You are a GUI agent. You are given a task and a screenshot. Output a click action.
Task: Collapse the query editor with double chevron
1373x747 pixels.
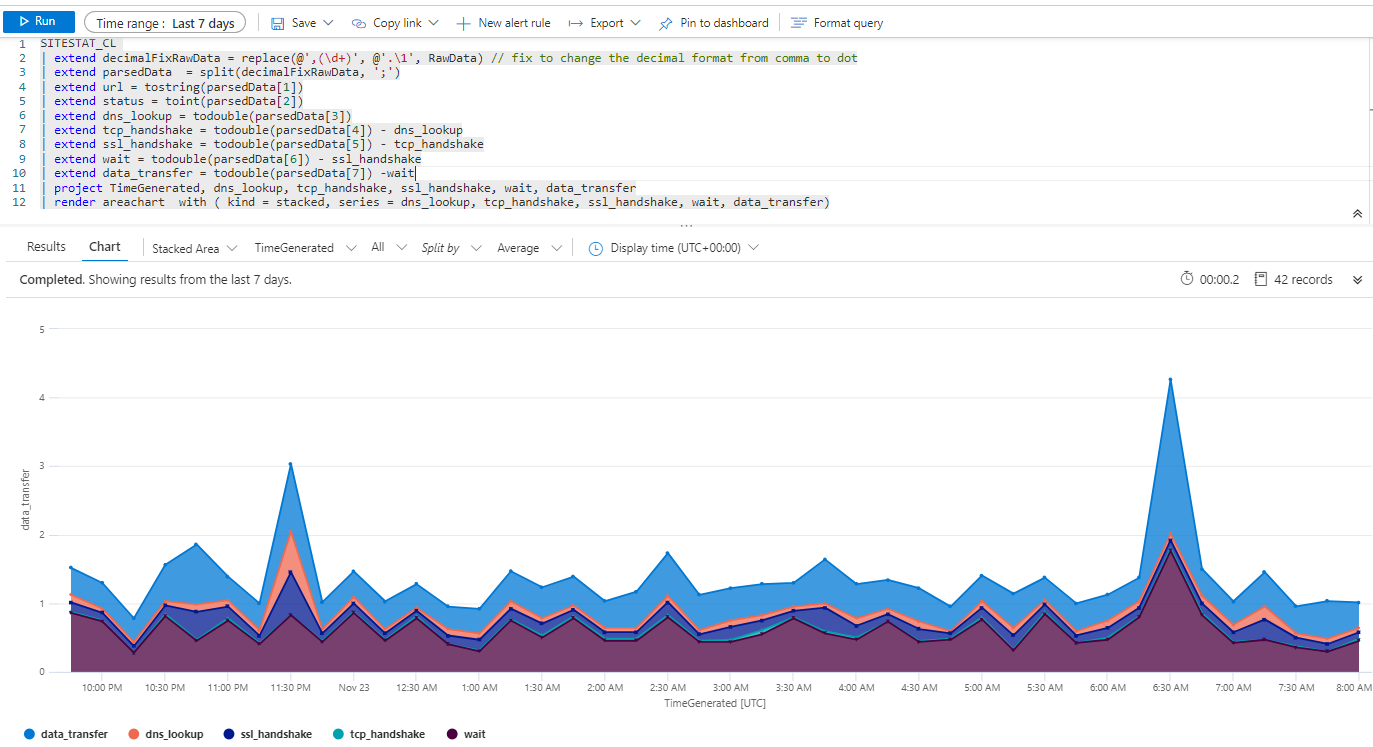pyautogui.click(x=1357, y=214)
